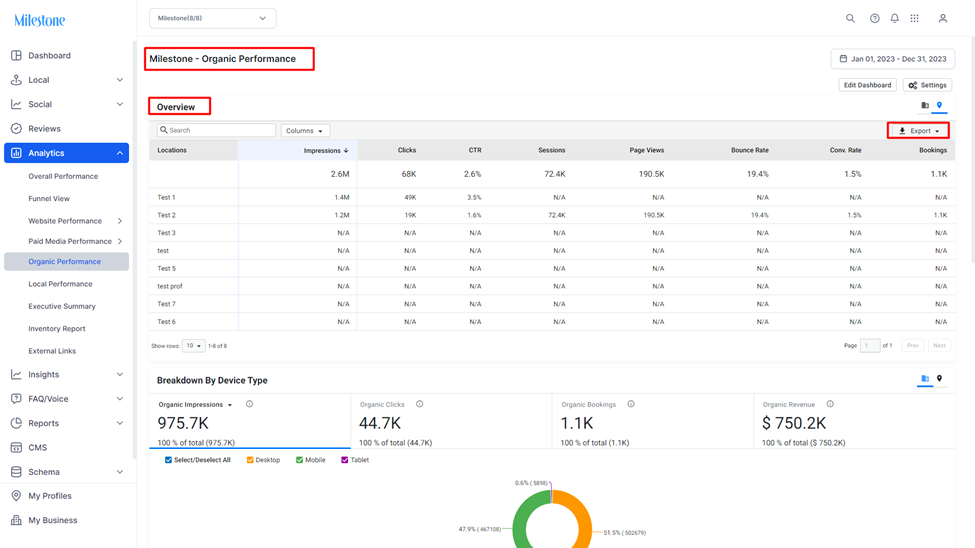Viewport: 975px width, 548px height.
Task: Open Funnel View in the sidebar
Action: (x=49, y=199)
